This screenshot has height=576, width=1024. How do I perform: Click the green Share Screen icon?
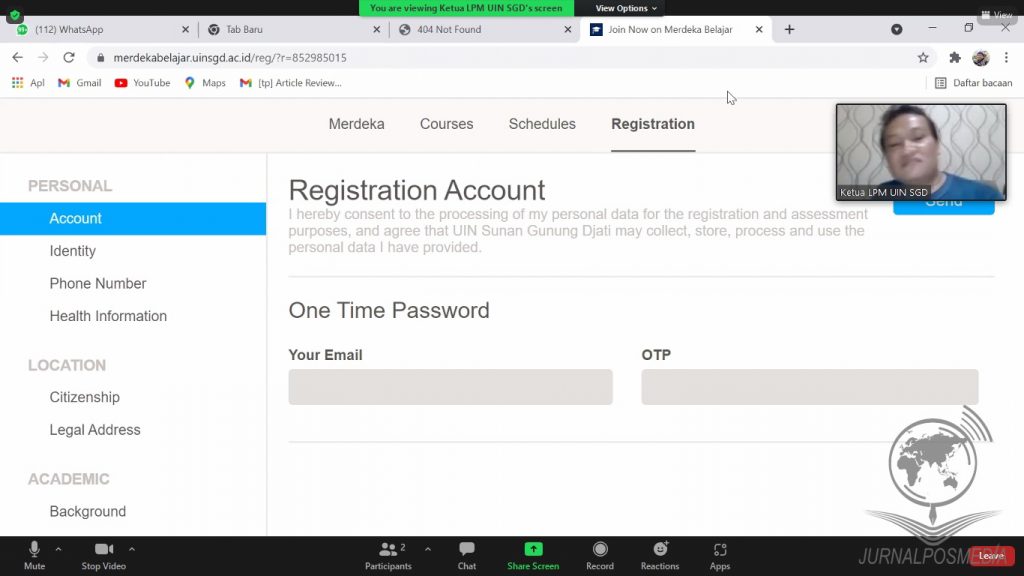coord(533,549)
